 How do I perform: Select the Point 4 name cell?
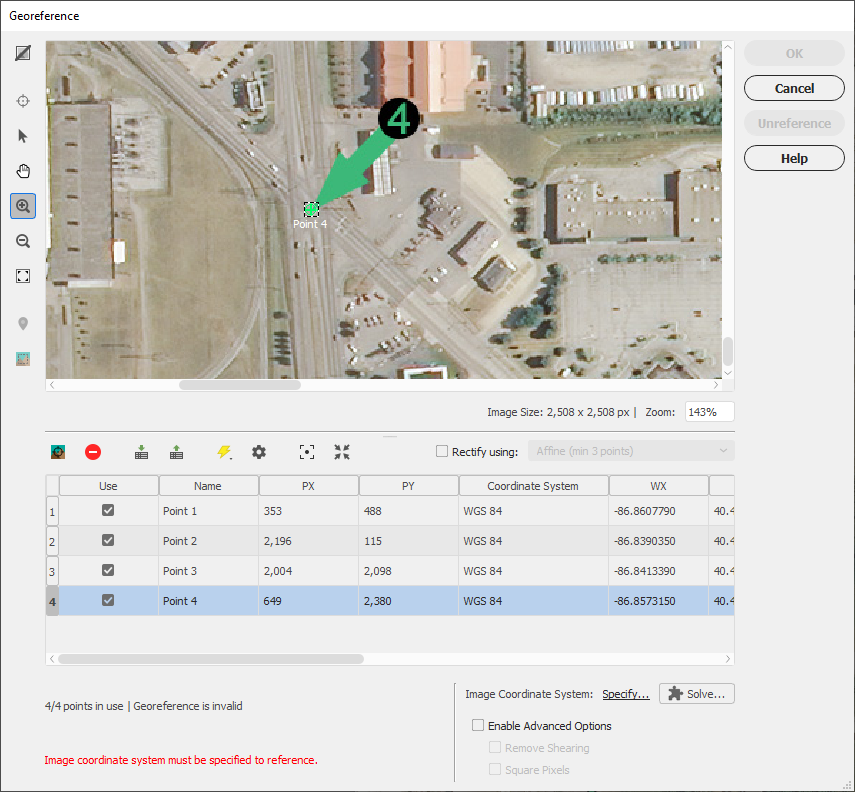click(208, 601)
